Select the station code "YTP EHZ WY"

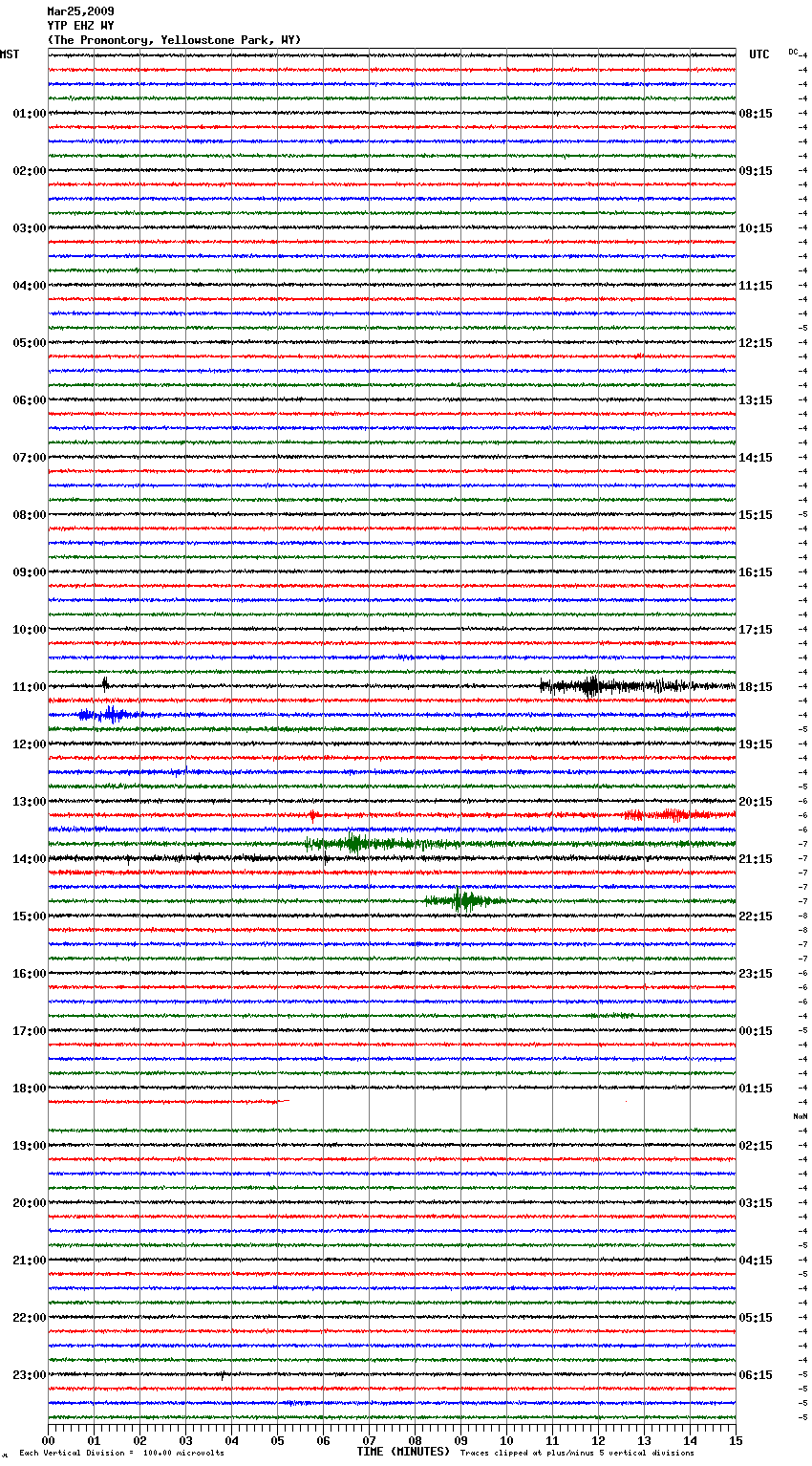pyautogui.click(x=80, y=26)
